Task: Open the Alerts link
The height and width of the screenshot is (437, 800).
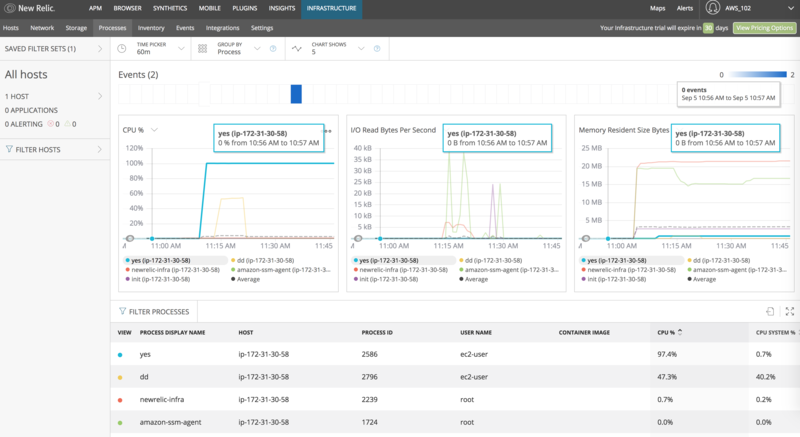Action: [685, 8]
